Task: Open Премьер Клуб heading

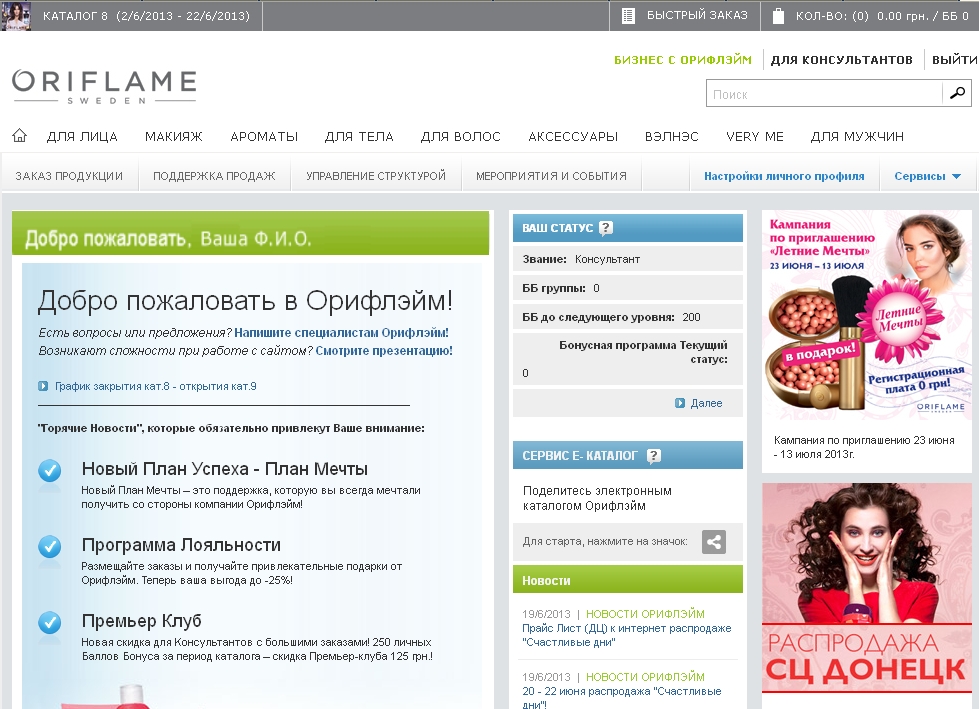Action: point(142,621)
